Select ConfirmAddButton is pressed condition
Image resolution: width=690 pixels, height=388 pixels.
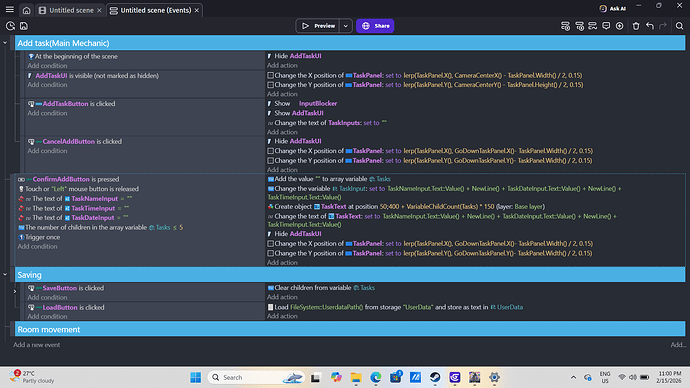[69, 179]
